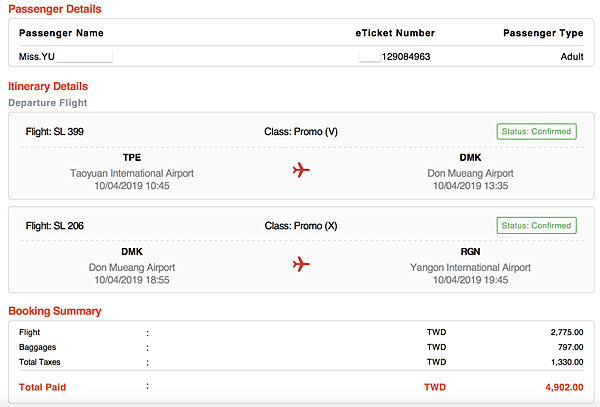Click the Baggages amount 797.00
Viewport: 600px width, 407px height.
pos(571,347)
